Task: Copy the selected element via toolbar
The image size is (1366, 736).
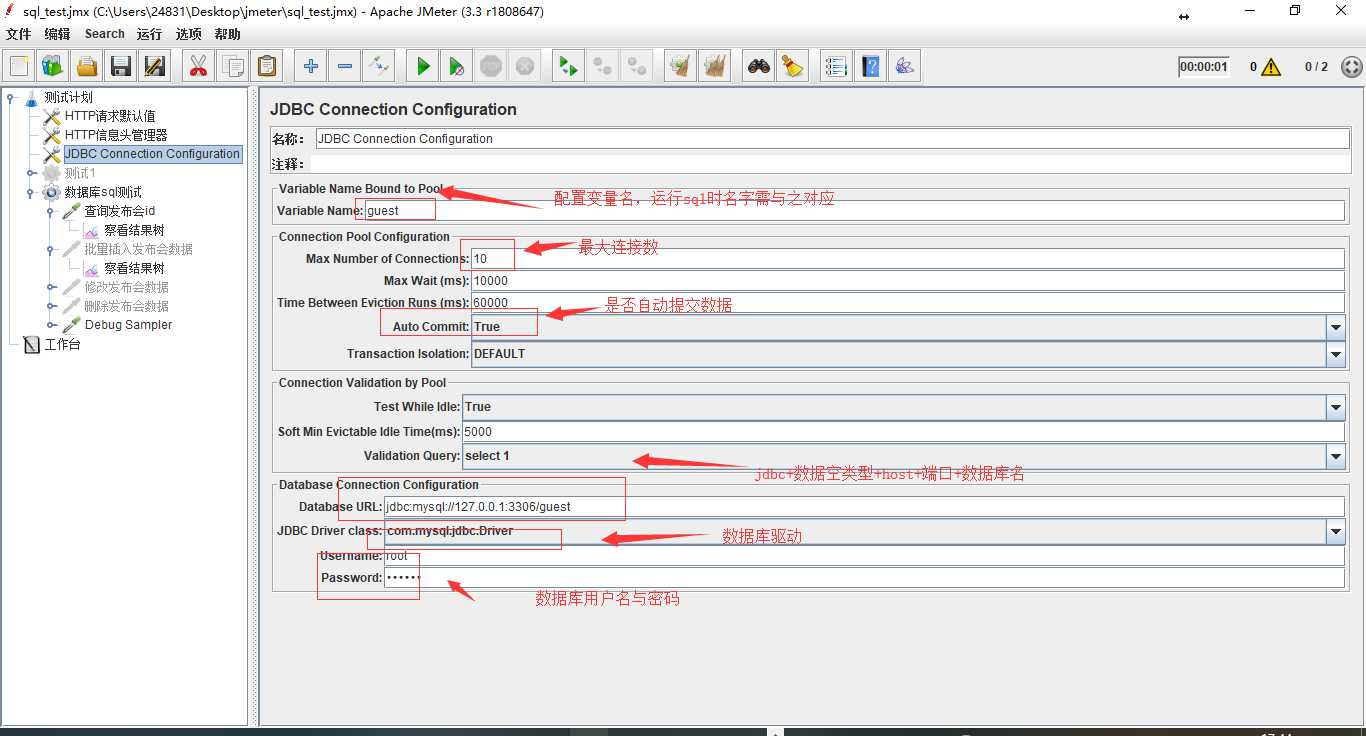Action: click(x=232, y=66)
